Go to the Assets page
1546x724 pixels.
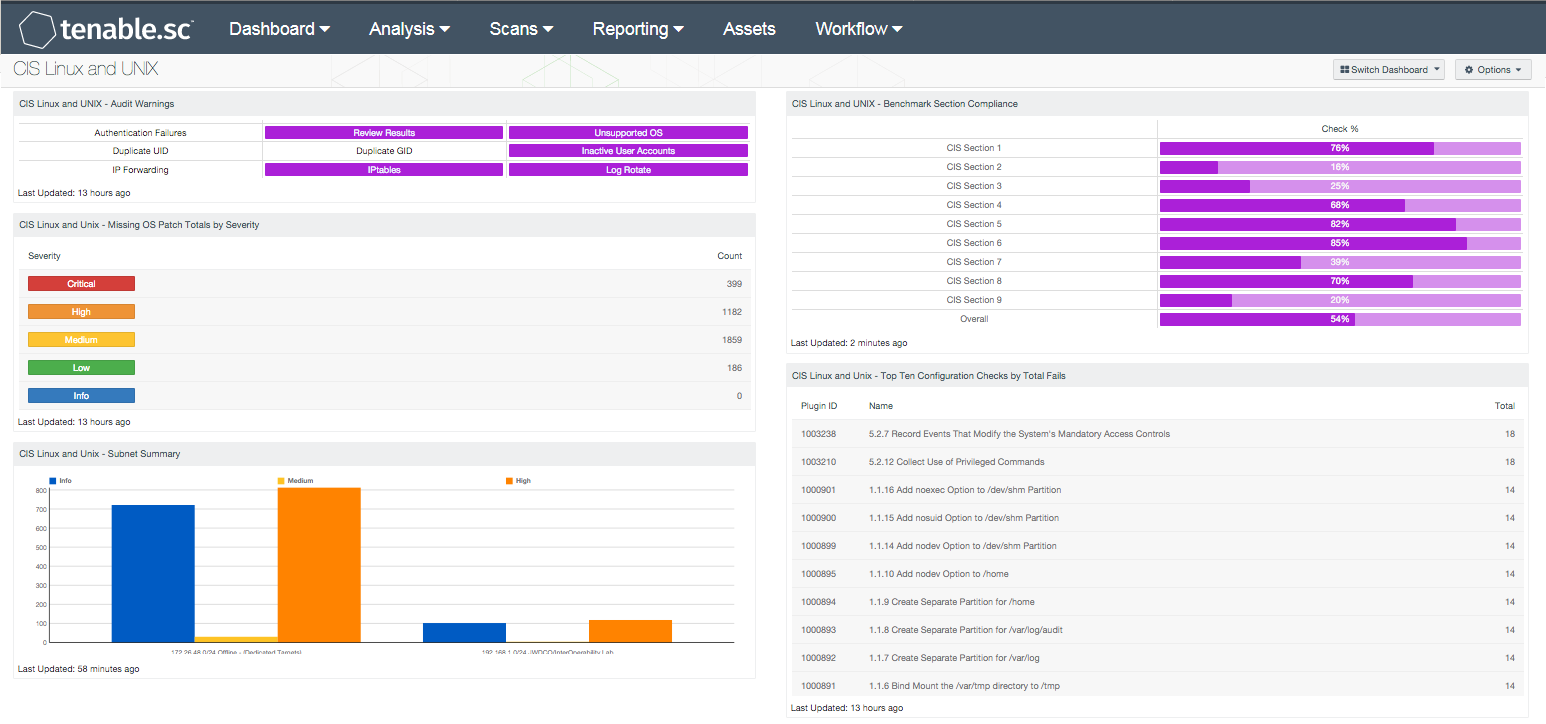click(x=749, y=29)
